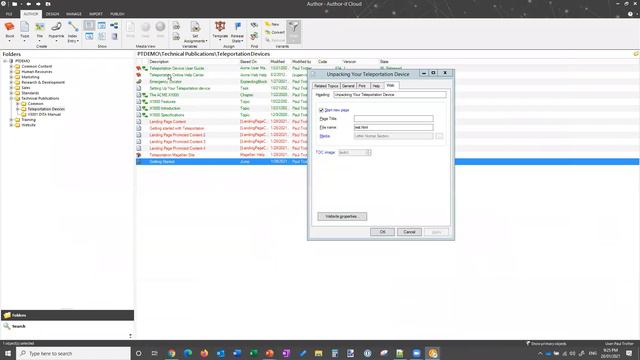Click the Search pane button
The width and height of the screenshot is (640, 360).
67,326
